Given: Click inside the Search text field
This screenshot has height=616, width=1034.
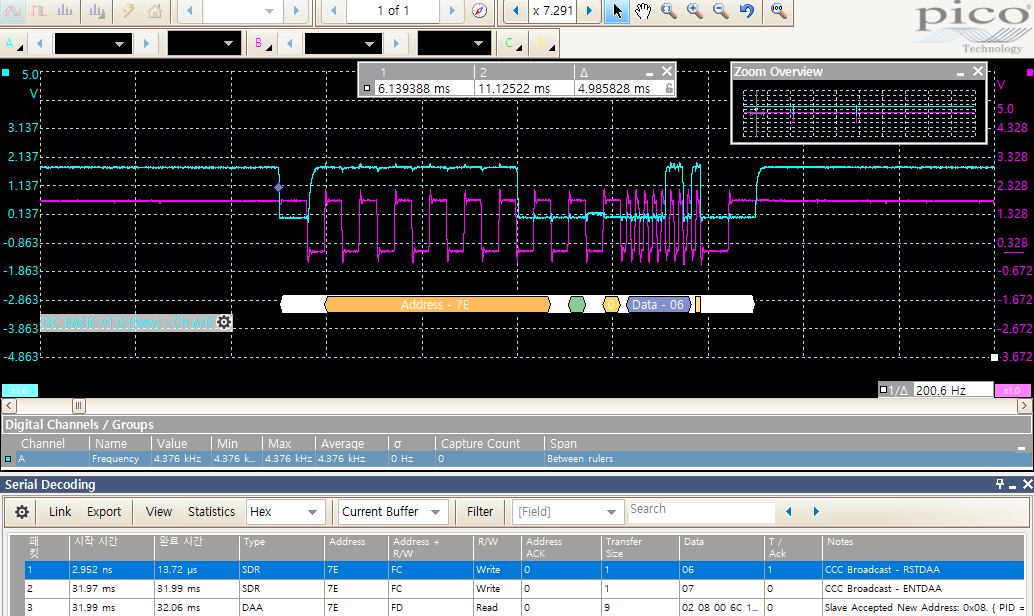Looking at the screenshot, I should [x=700, y=511].
